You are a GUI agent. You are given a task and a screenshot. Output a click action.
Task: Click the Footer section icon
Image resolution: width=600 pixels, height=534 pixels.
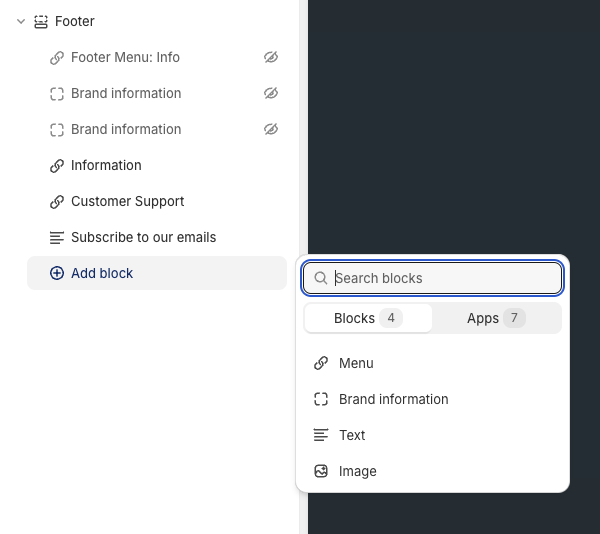pyautogui.click(x=40, y=21)
